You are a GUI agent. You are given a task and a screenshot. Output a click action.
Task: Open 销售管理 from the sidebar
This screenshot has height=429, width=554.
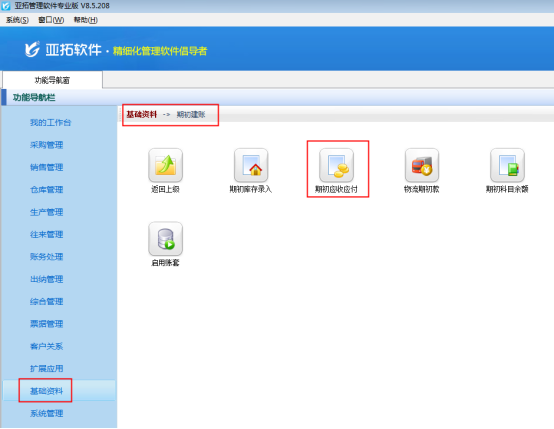click(47, 167)
